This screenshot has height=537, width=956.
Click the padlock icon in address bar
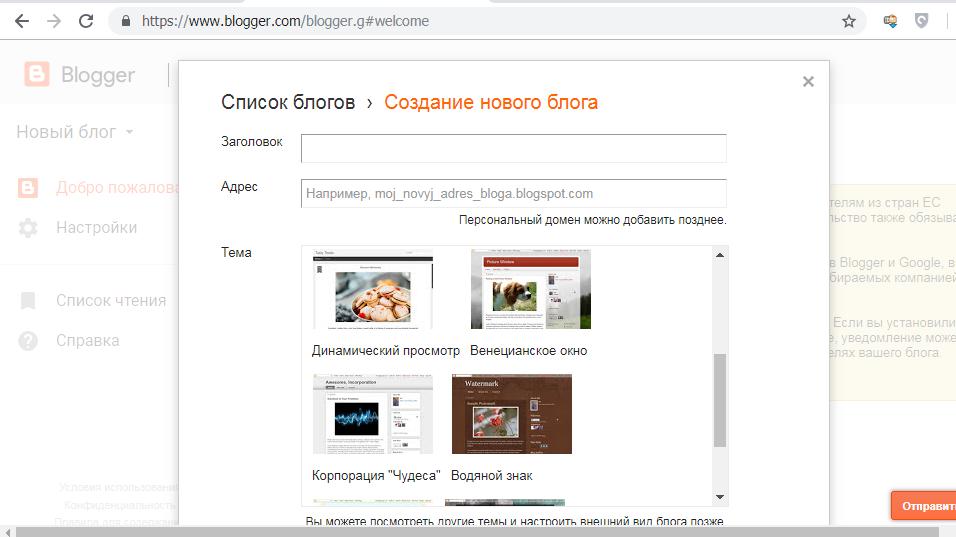pos(126,21)
